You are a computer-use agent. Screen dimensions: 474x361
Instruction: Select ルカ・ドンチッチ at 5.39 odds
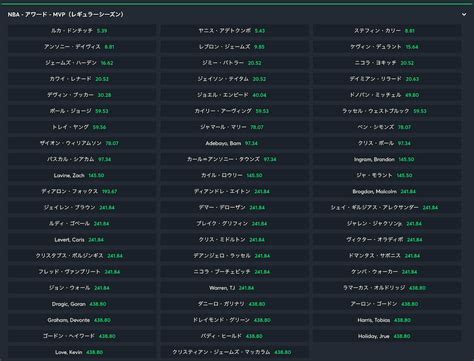[x=82, y=30]
